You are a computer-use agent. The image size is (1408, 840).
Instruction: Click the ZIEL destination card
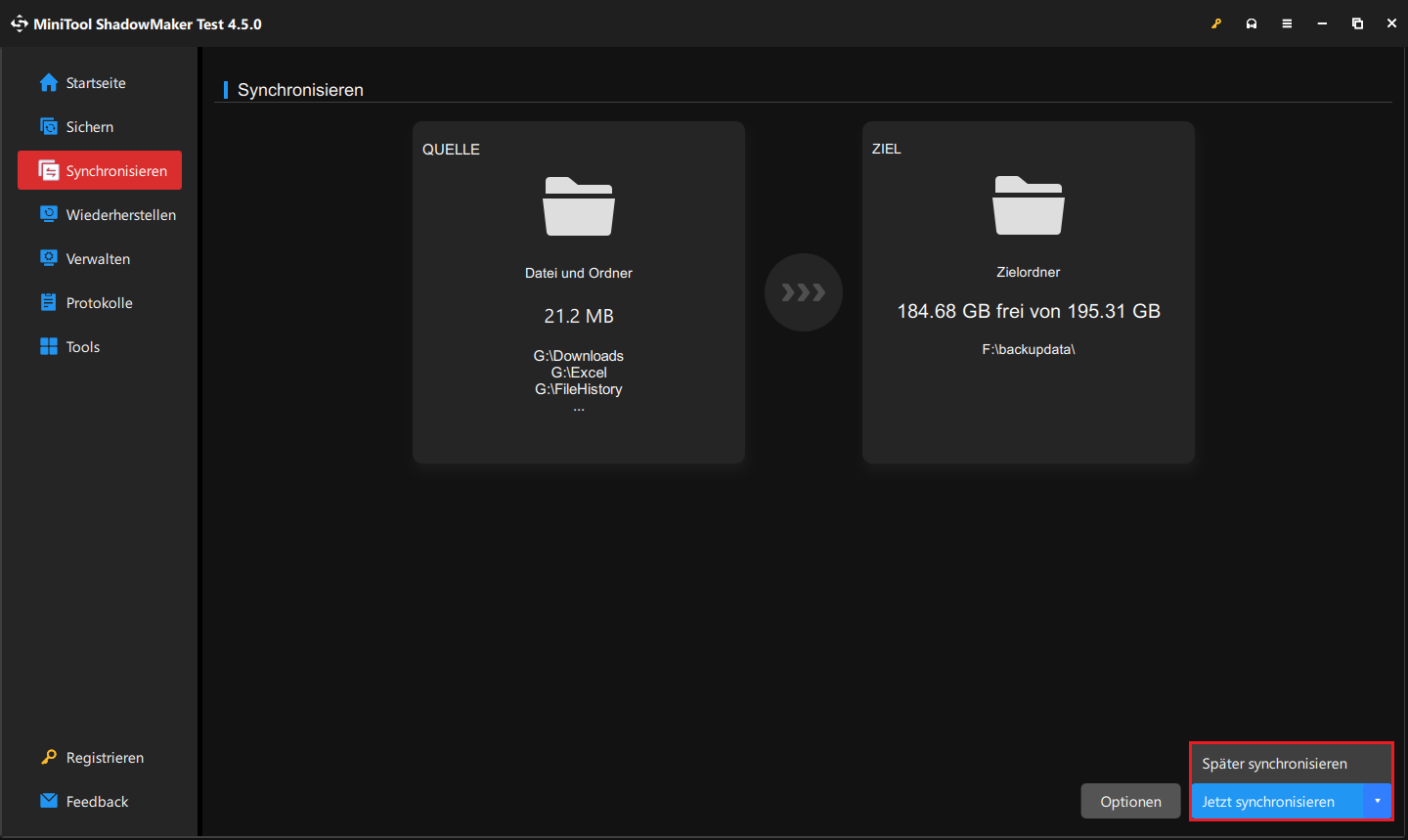[1029, 292]
